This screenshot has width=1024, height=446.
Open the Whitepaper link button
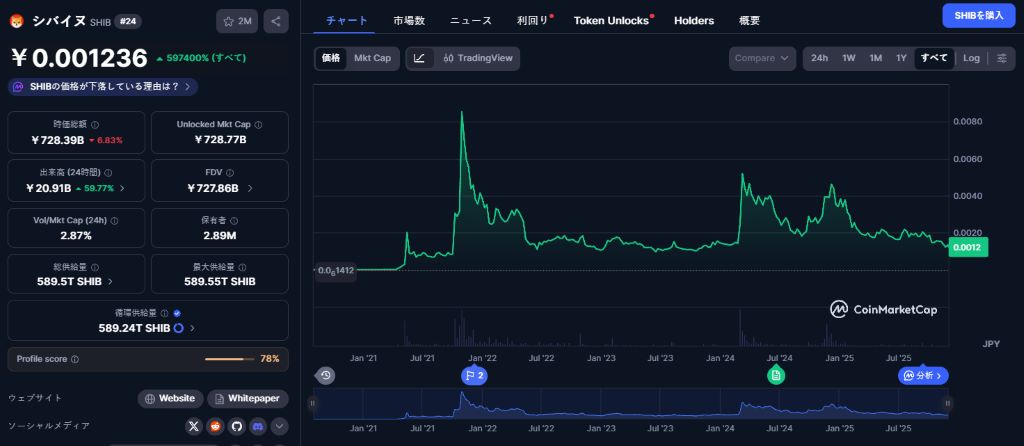point(248,398)
